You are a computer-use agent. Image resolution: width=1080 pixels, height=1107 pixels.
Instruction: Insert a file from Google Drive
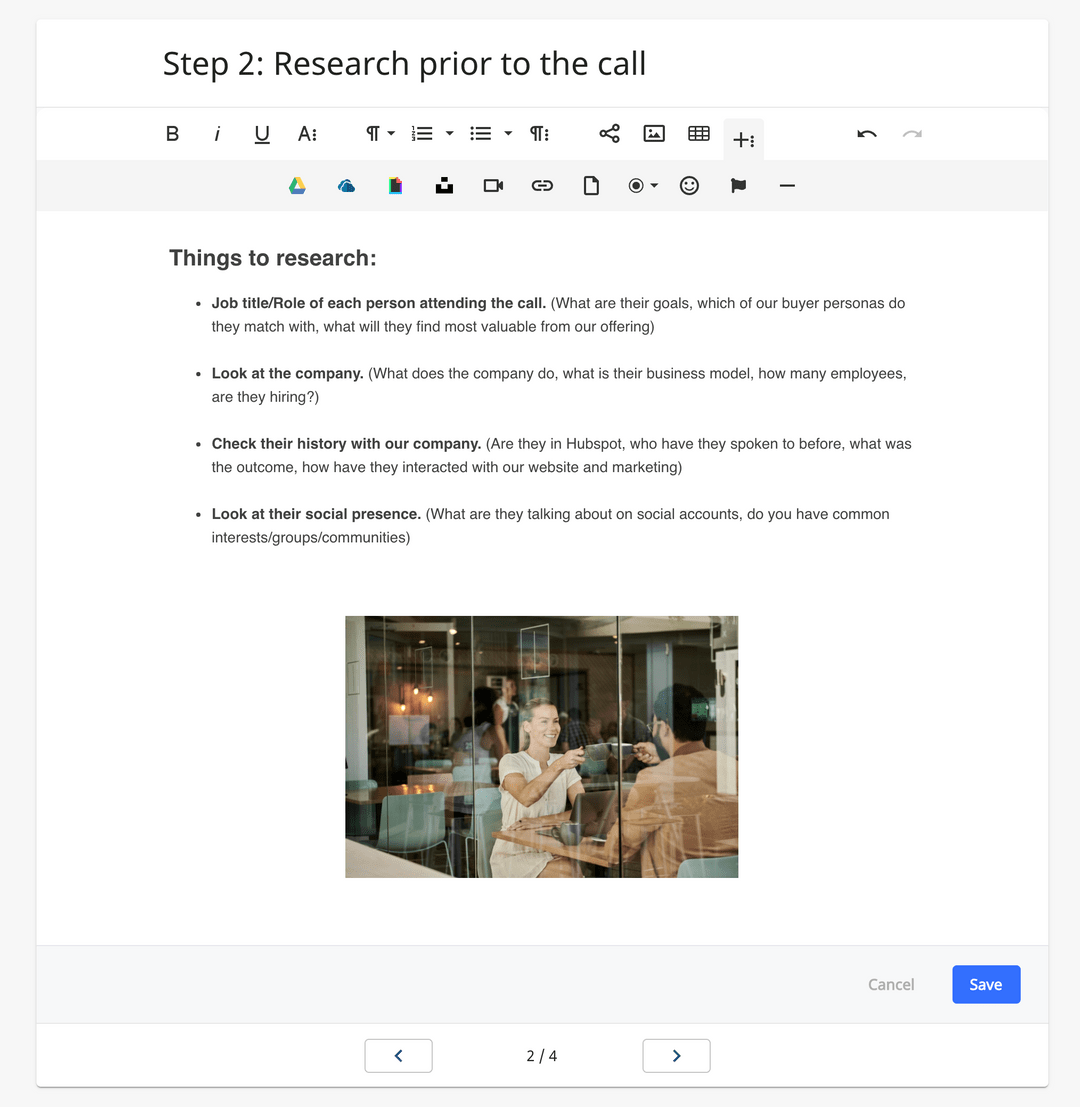297,186
